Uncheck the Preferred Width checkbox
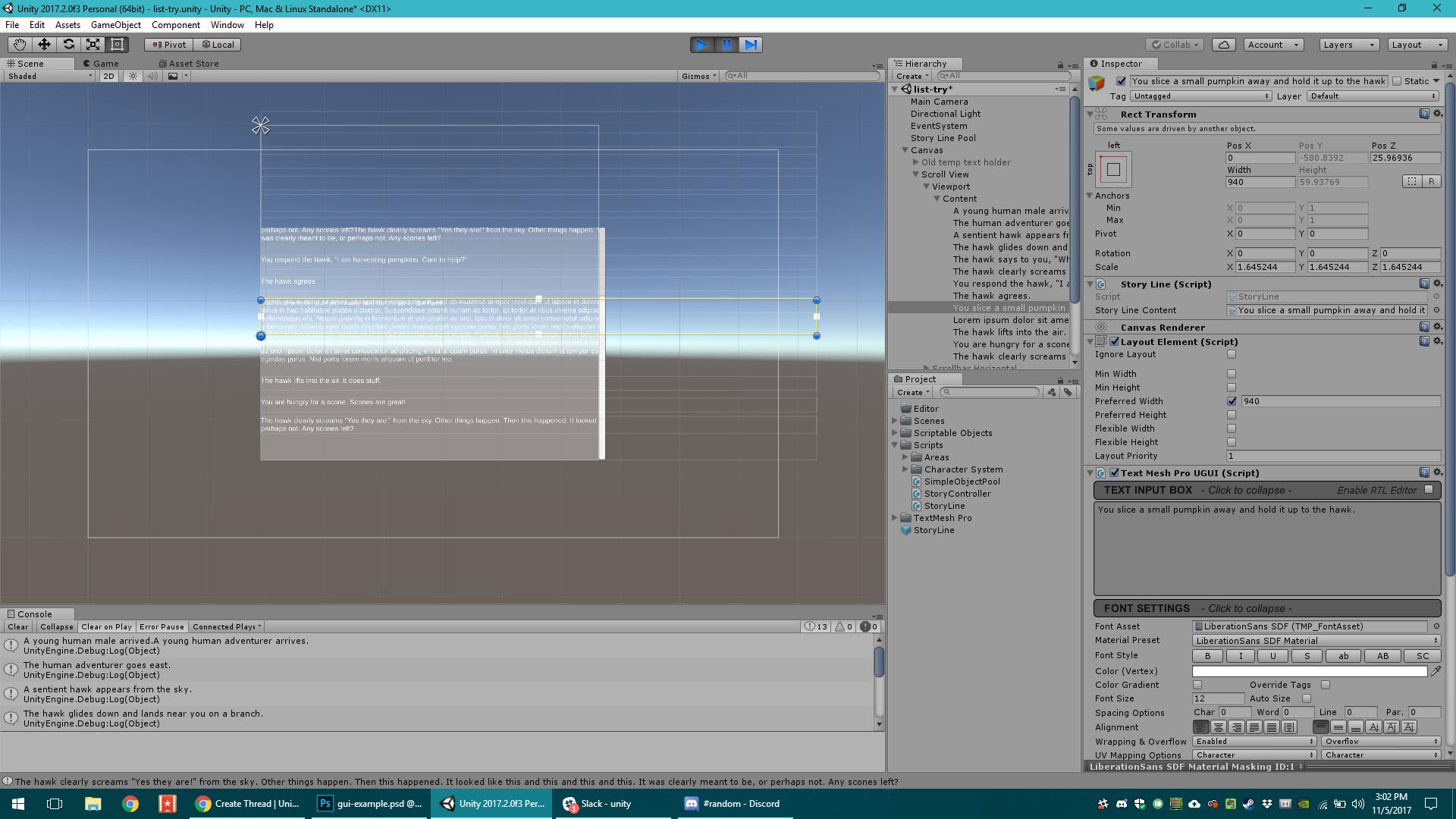The height and width of the screenshot is (819, 1456). point(1232,401)
